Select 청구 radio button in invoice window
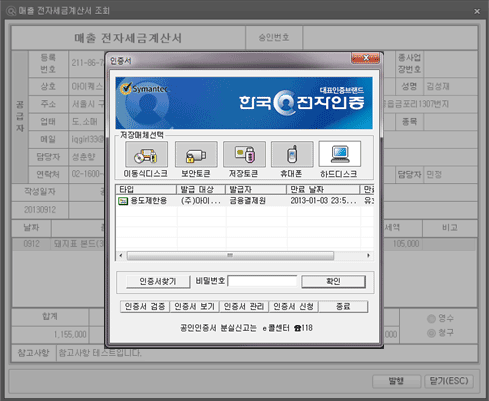 tap(431, 333)
